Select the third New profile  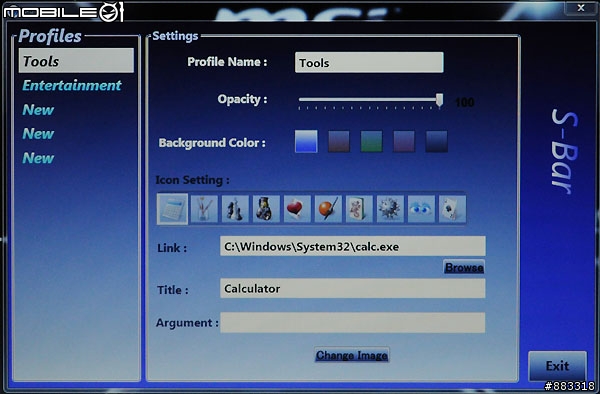click(38, 158)
